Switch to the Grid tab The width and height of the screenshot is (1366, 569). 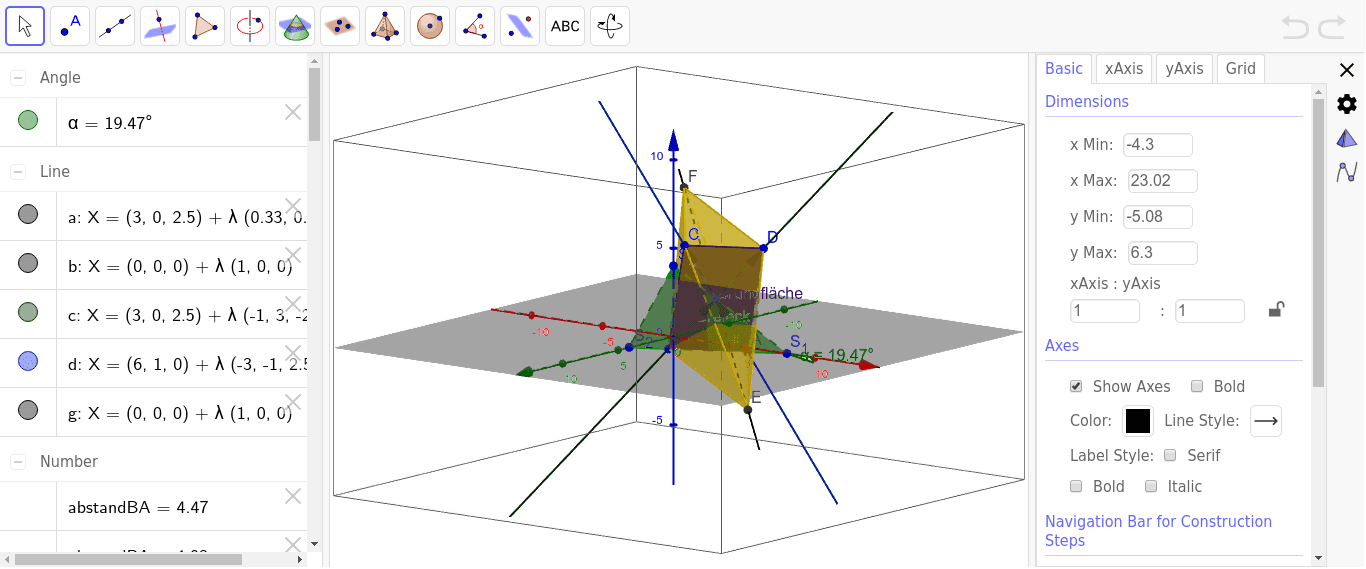tap(1241, 69)
